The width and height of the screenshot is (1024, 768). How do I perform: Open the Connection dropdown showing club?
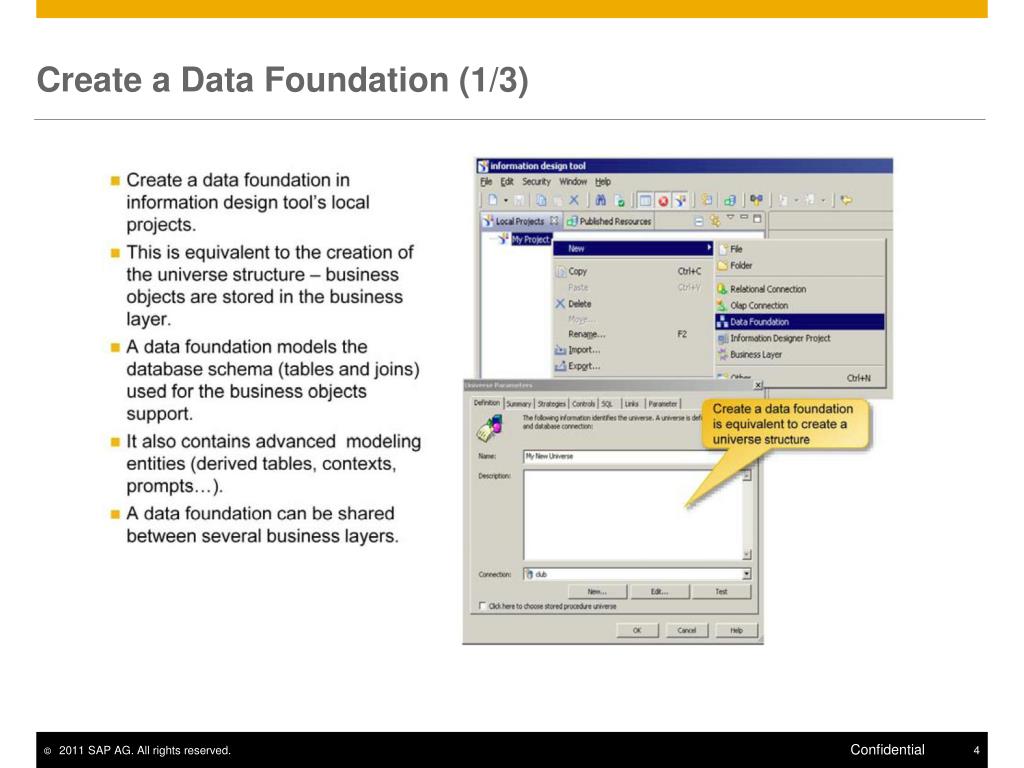pos(746,575)
